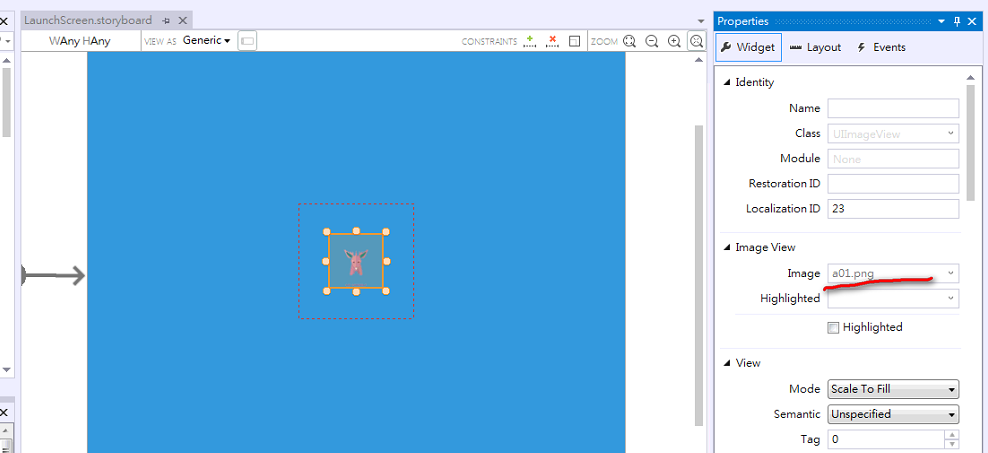Open the Semantic dropdown showing Unspecified
988x453 pixels.
tap(893, 414)
